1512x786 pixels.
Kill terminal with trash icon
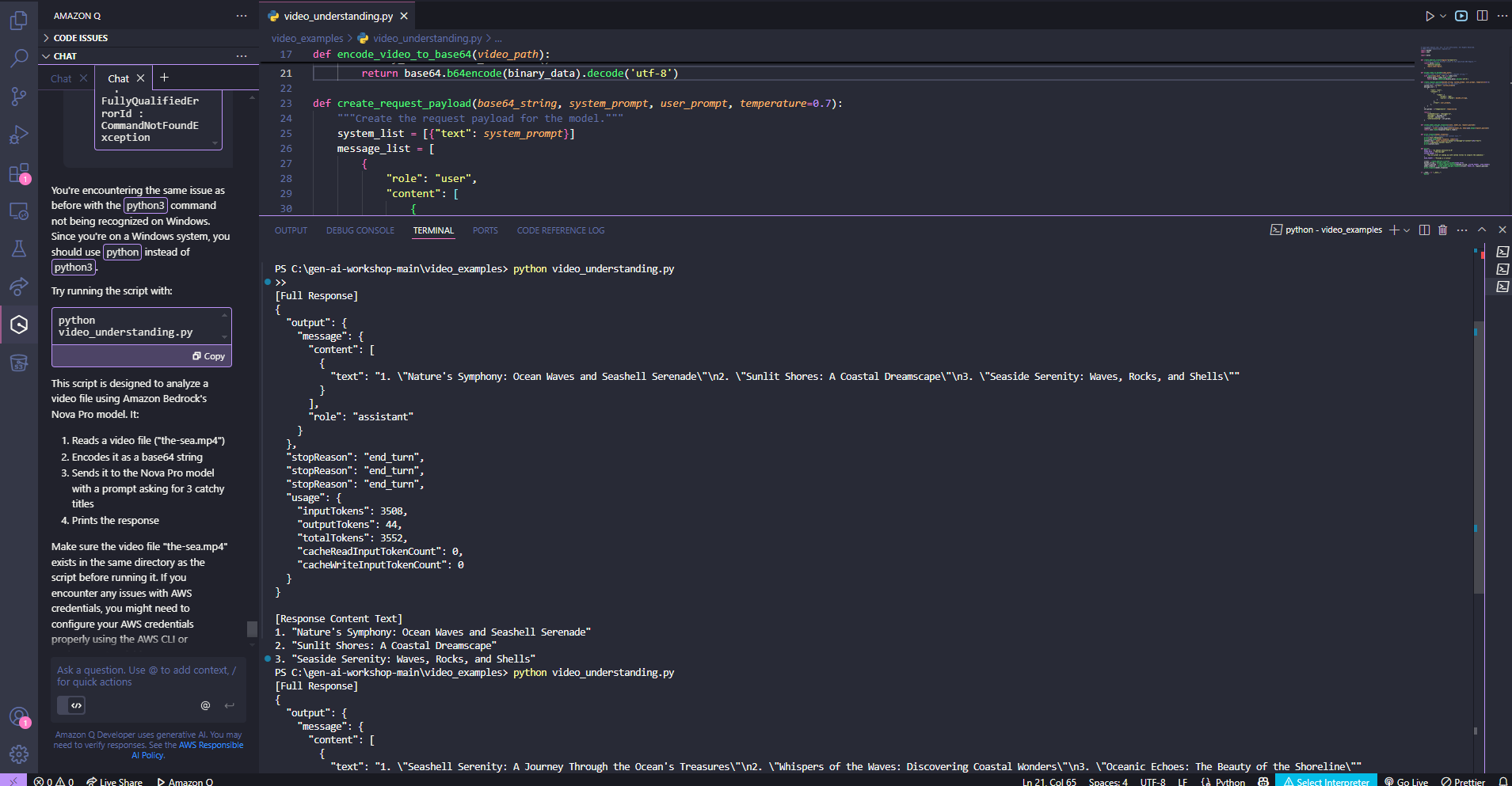1442,230
